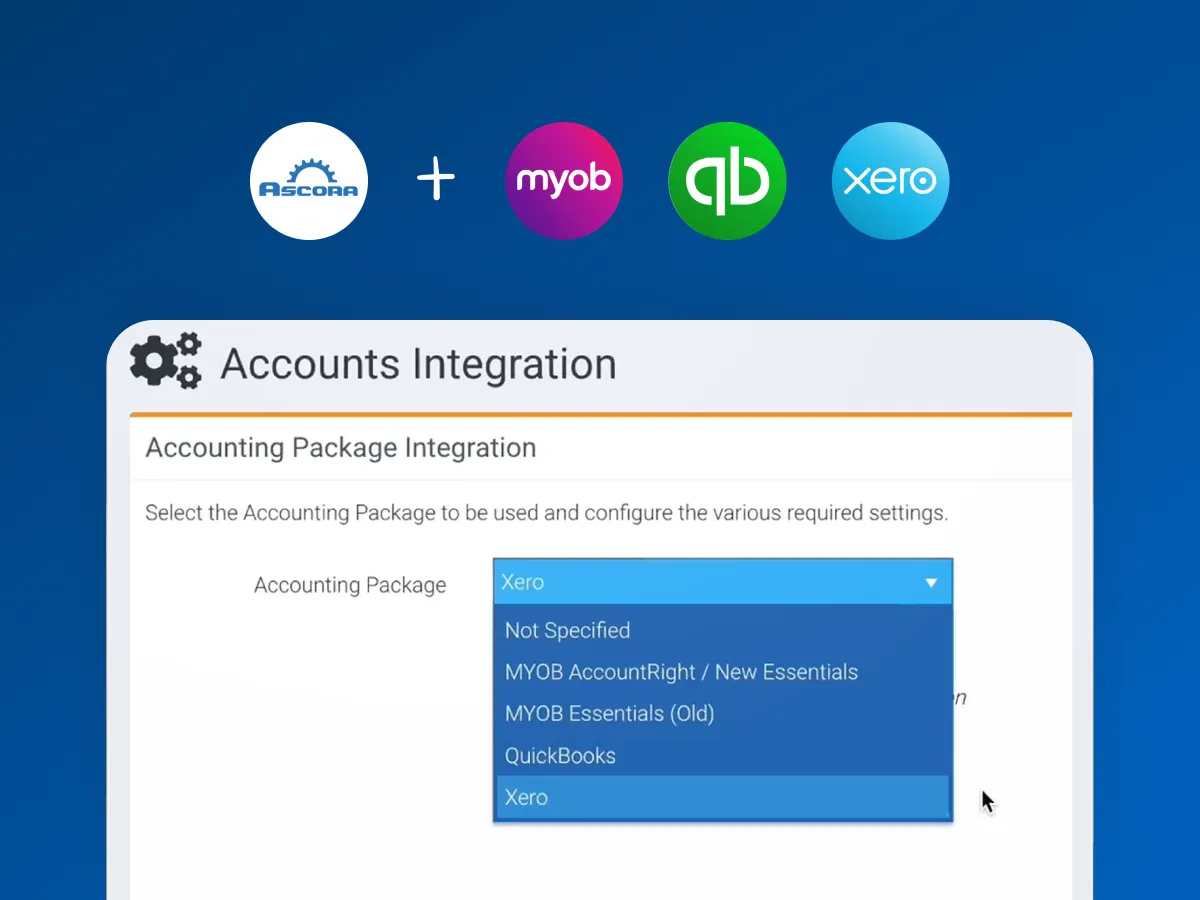The image size is (1200, 900).
Task: Click the green QuickBooks logo
Action: [x=727, y=181]
